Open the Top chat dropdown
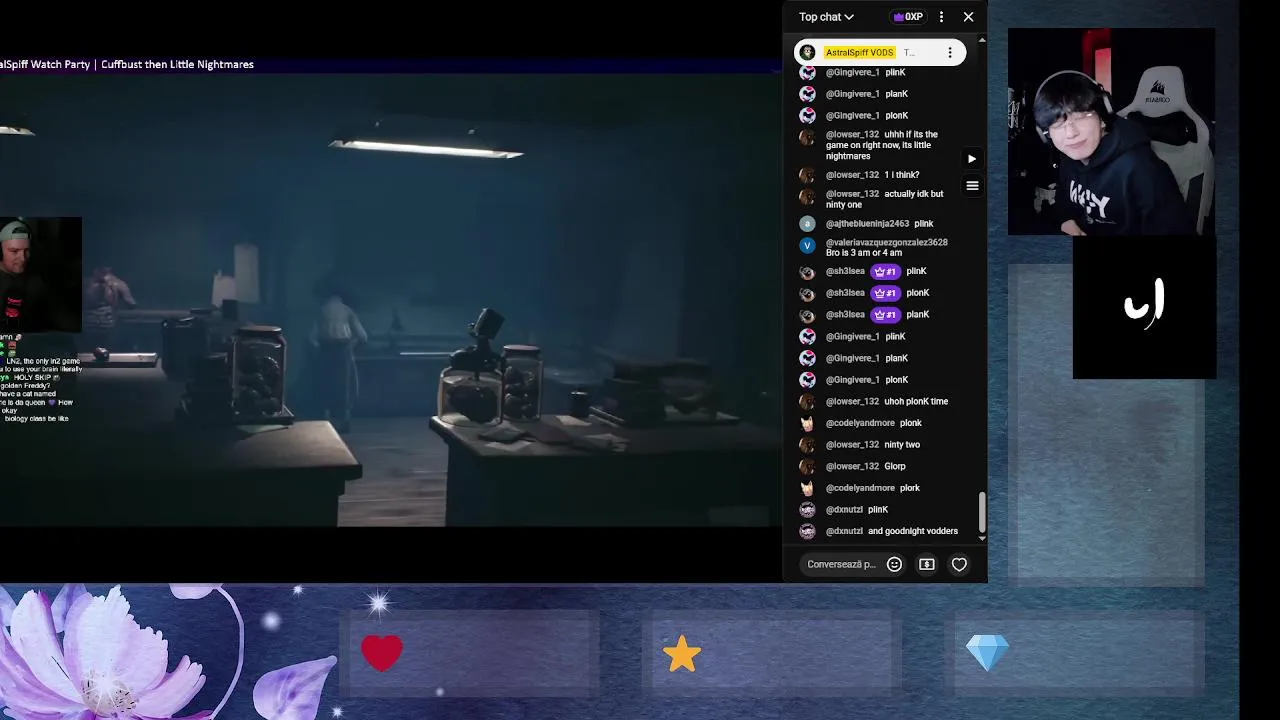Image resolution: width=1280 pixels, height=720 pixels. [826, 17]
